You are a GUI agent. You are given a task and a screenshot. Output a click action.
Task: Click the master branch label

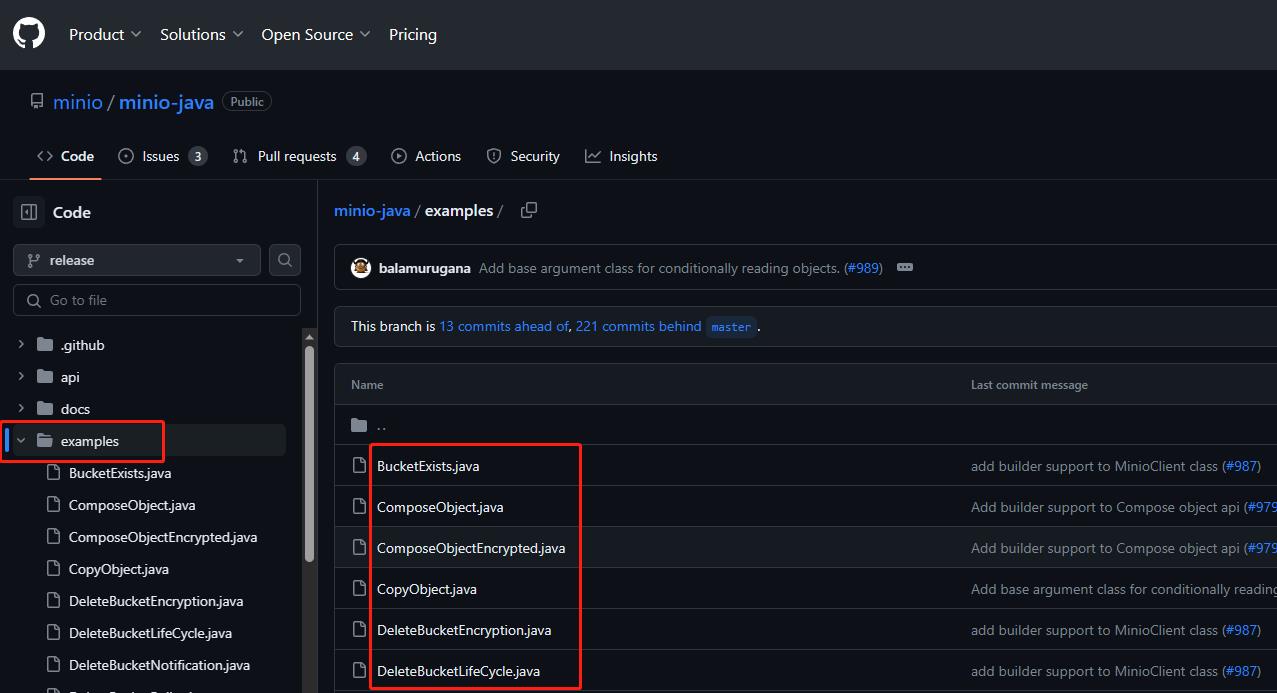pyautogui.click(x=731, y=327)
